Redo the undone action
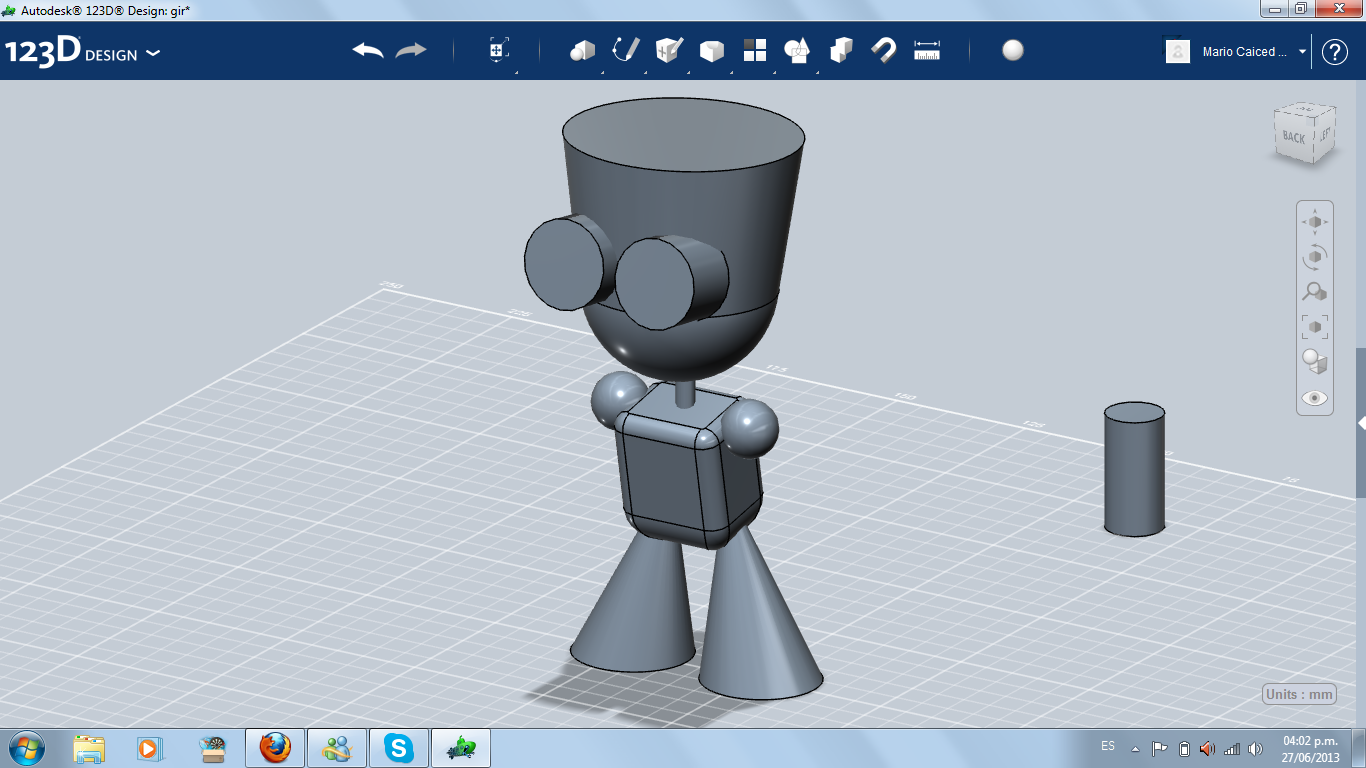Viewport: 1366px width, 768px height. point(411,51)
